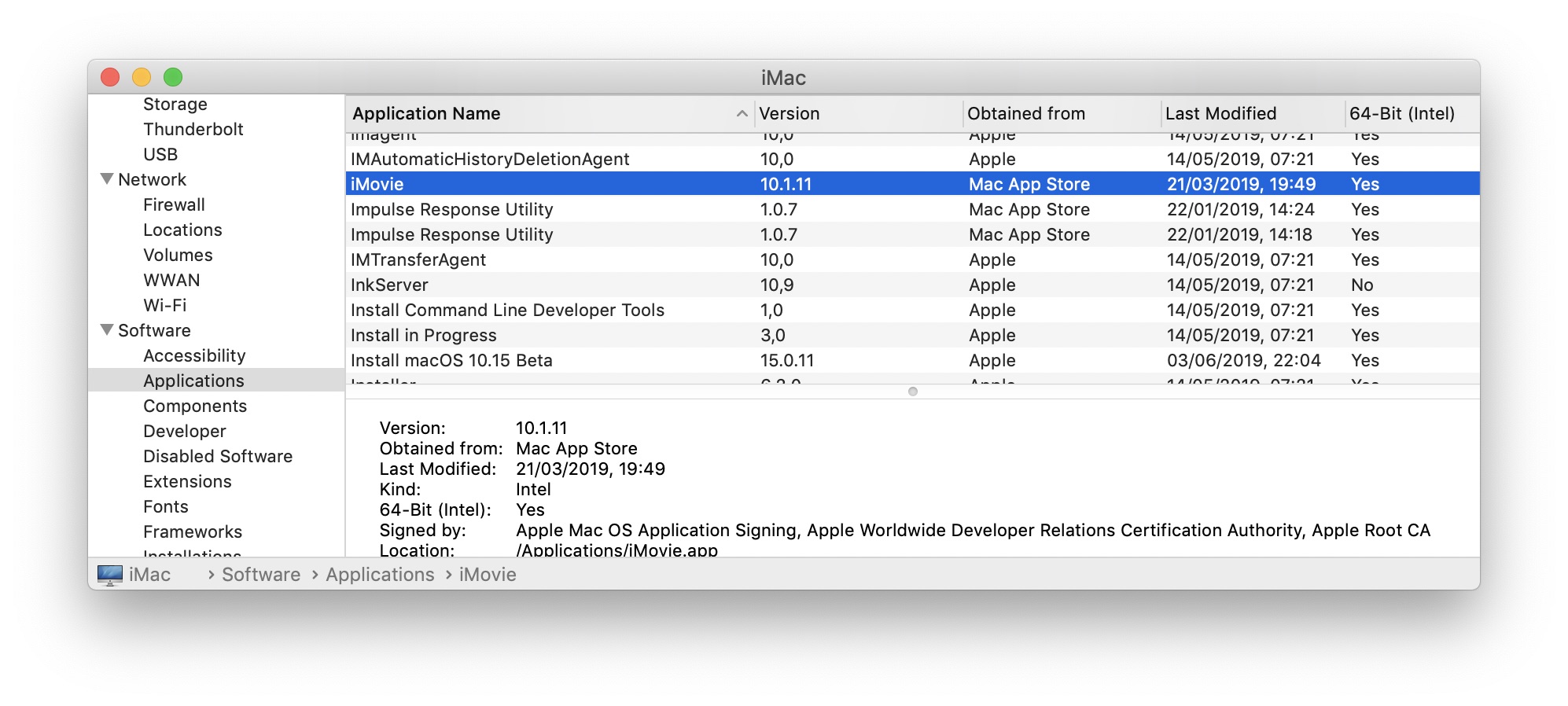The image size is (1568, 706).
Task: Open Locations under Network
Action: [x=182, y=230]
